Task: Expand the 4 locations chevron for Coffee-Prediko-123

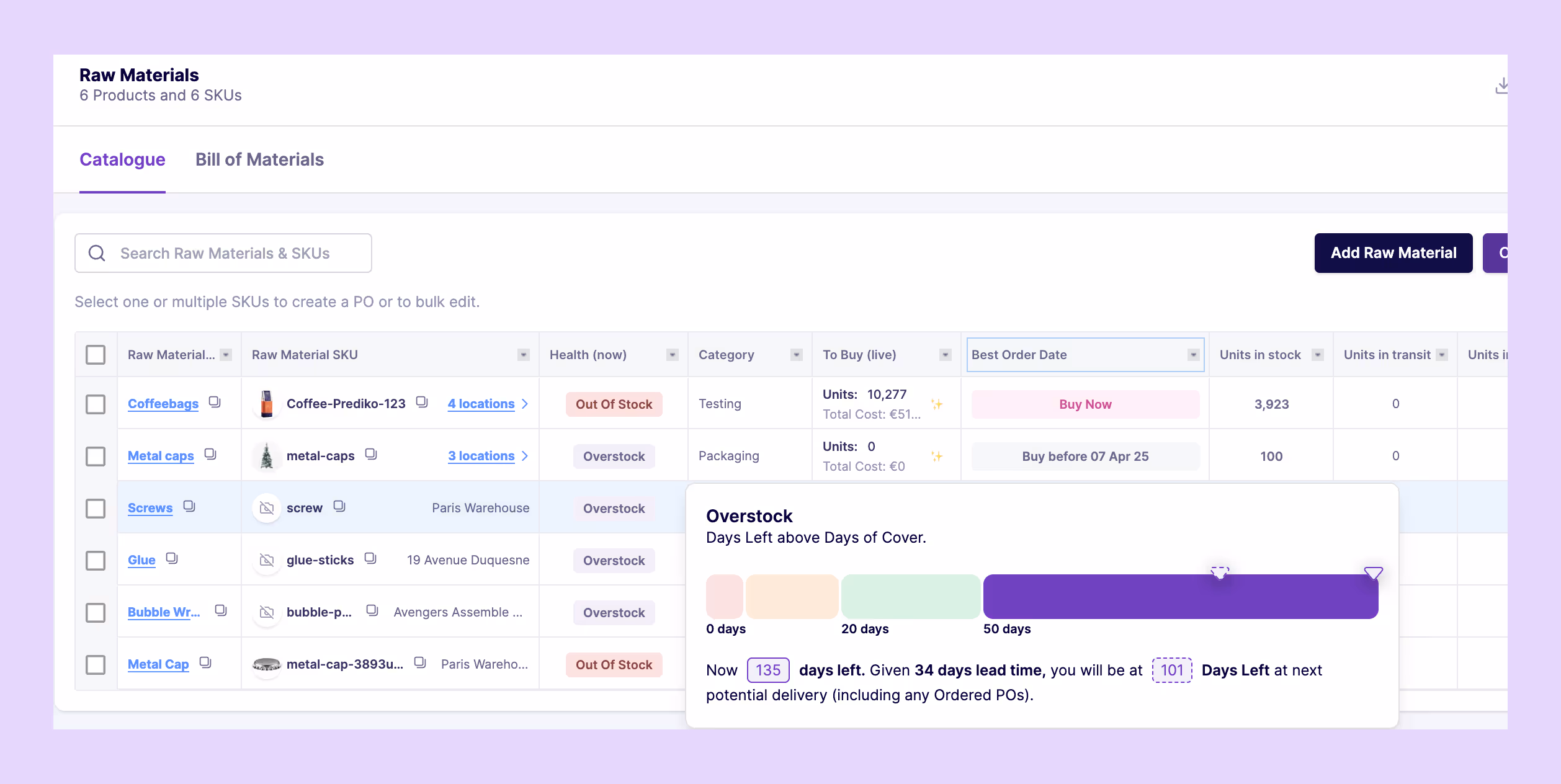Action: [525, 404]
